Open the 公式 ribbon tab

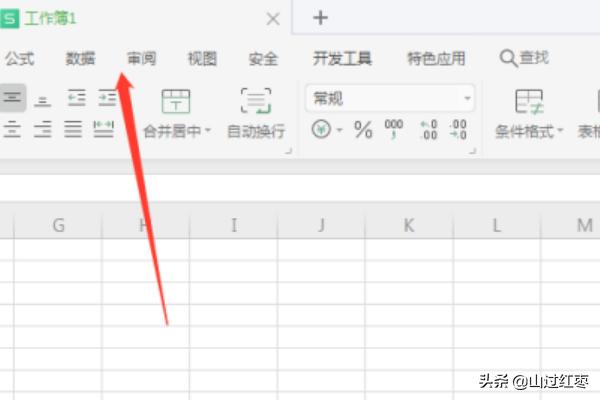pyautogui.click(x=20, y=59)
